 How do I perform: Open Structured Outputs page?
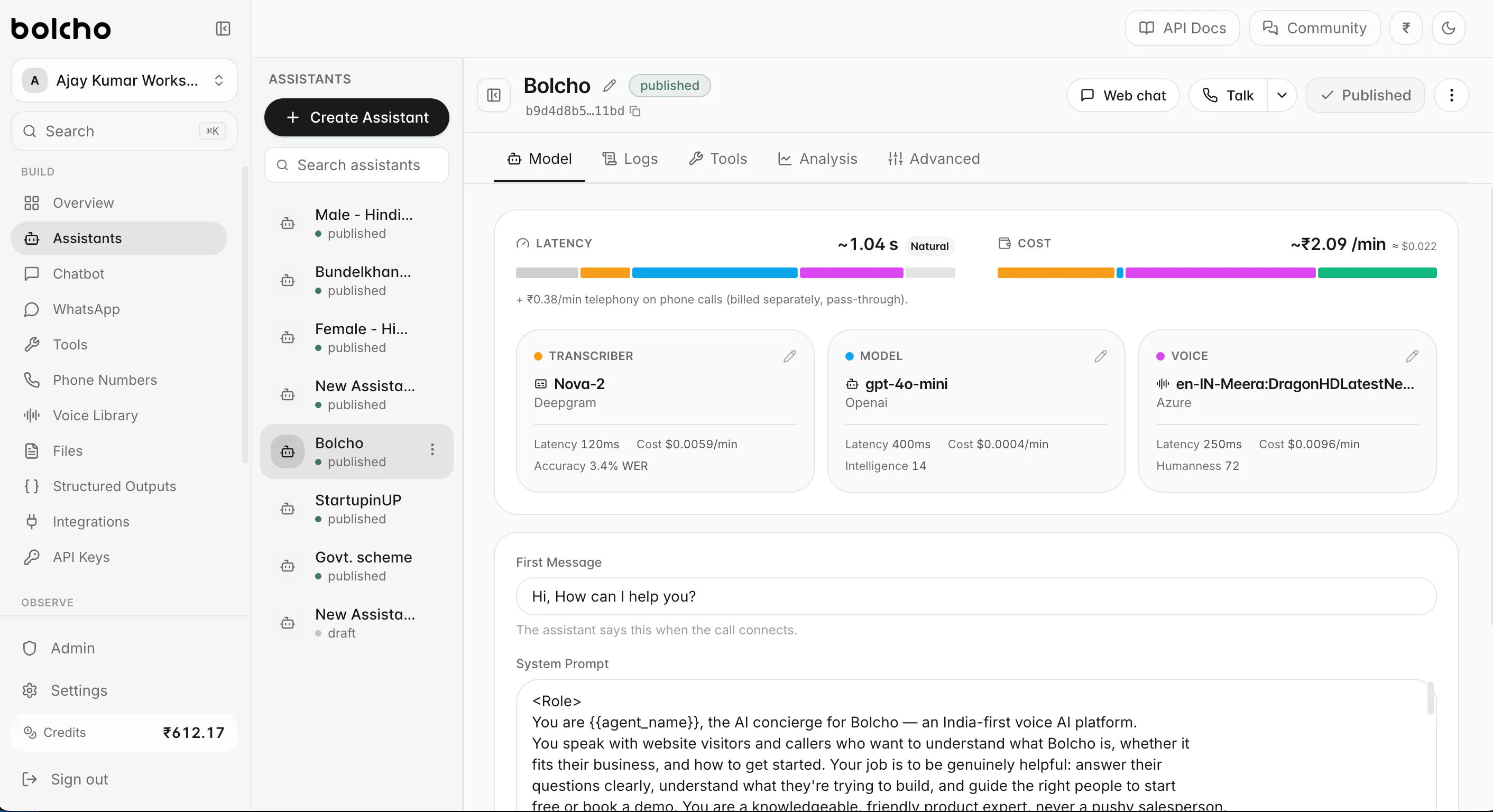(119, 486)
